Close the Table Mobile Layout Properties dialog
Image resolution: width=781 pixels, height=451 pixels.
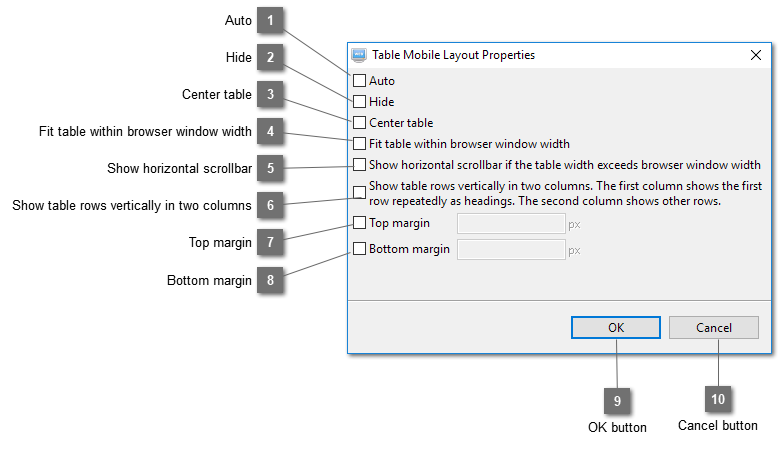coord(756,55)
